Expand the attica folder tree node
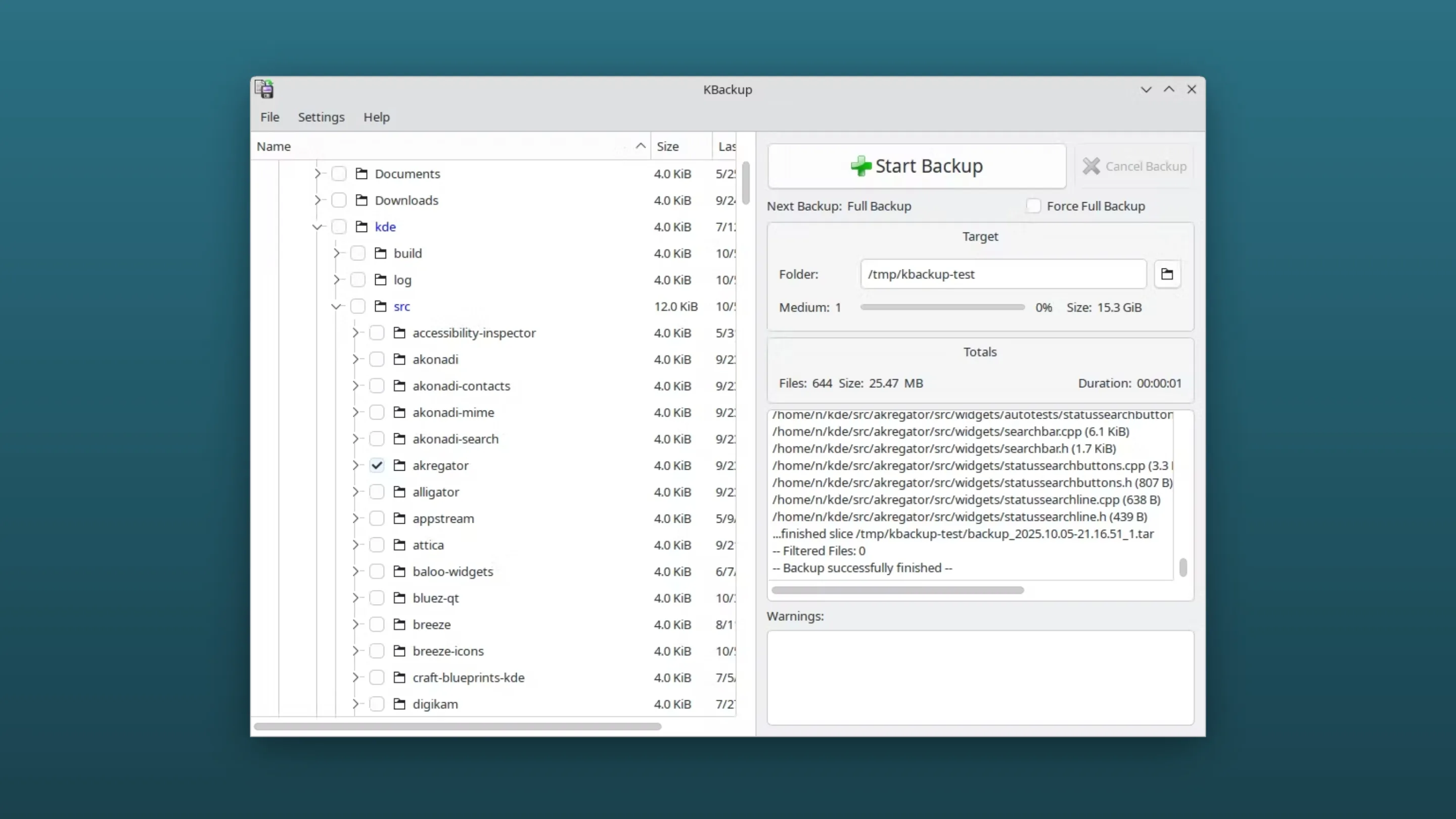Viewport: 1456px width, 819px height. [x=355, y=545]
